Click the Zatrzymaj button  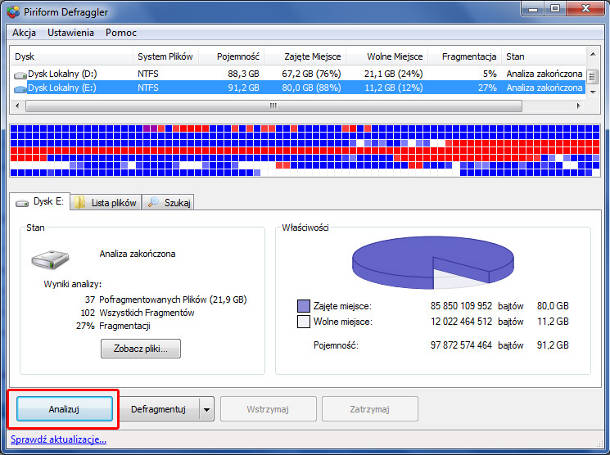(370, 409)
